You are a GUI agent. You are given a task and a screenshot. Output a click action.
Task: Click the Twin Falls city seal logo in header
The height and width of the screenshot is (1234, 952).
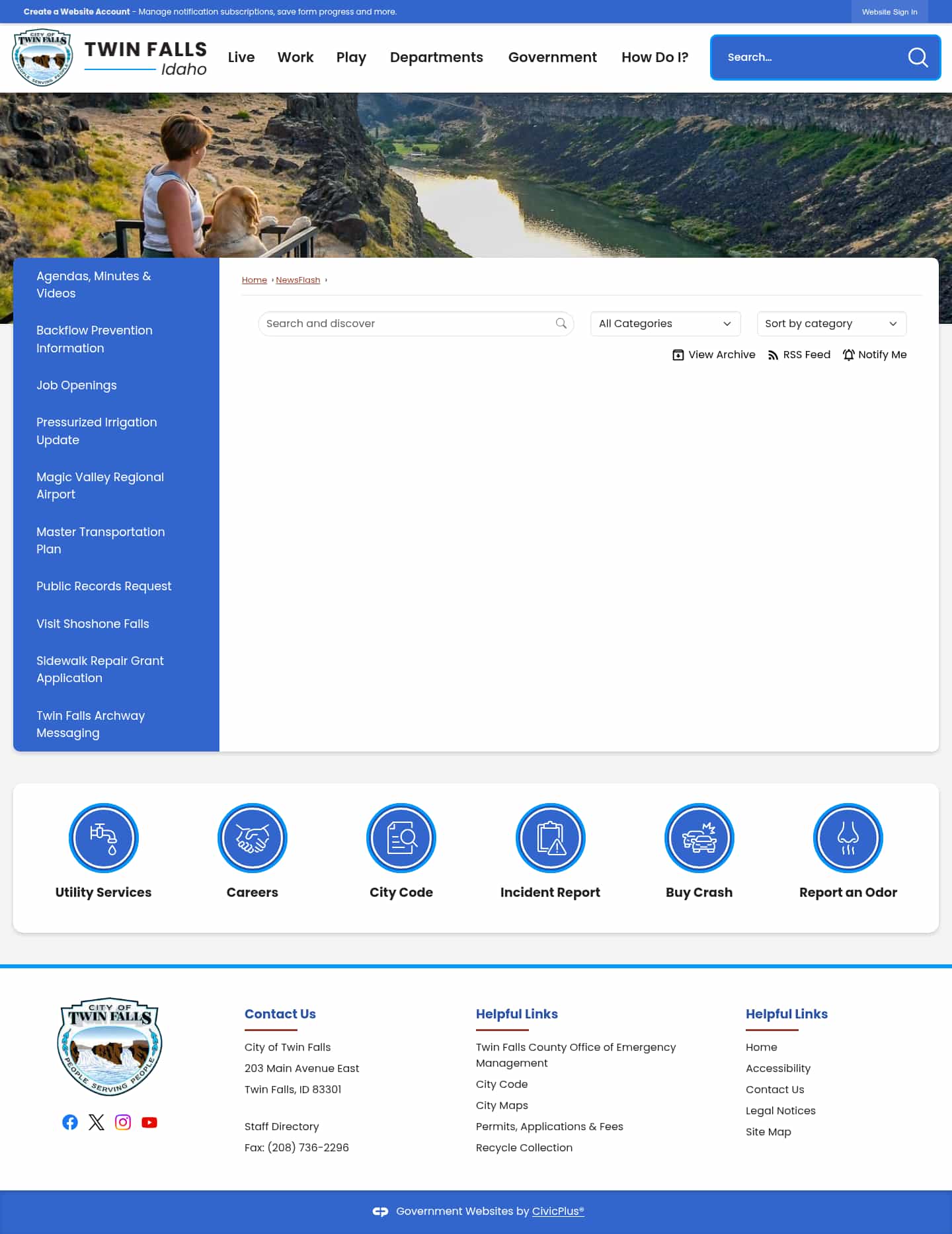pyautogui.click(x=42, y=58)
